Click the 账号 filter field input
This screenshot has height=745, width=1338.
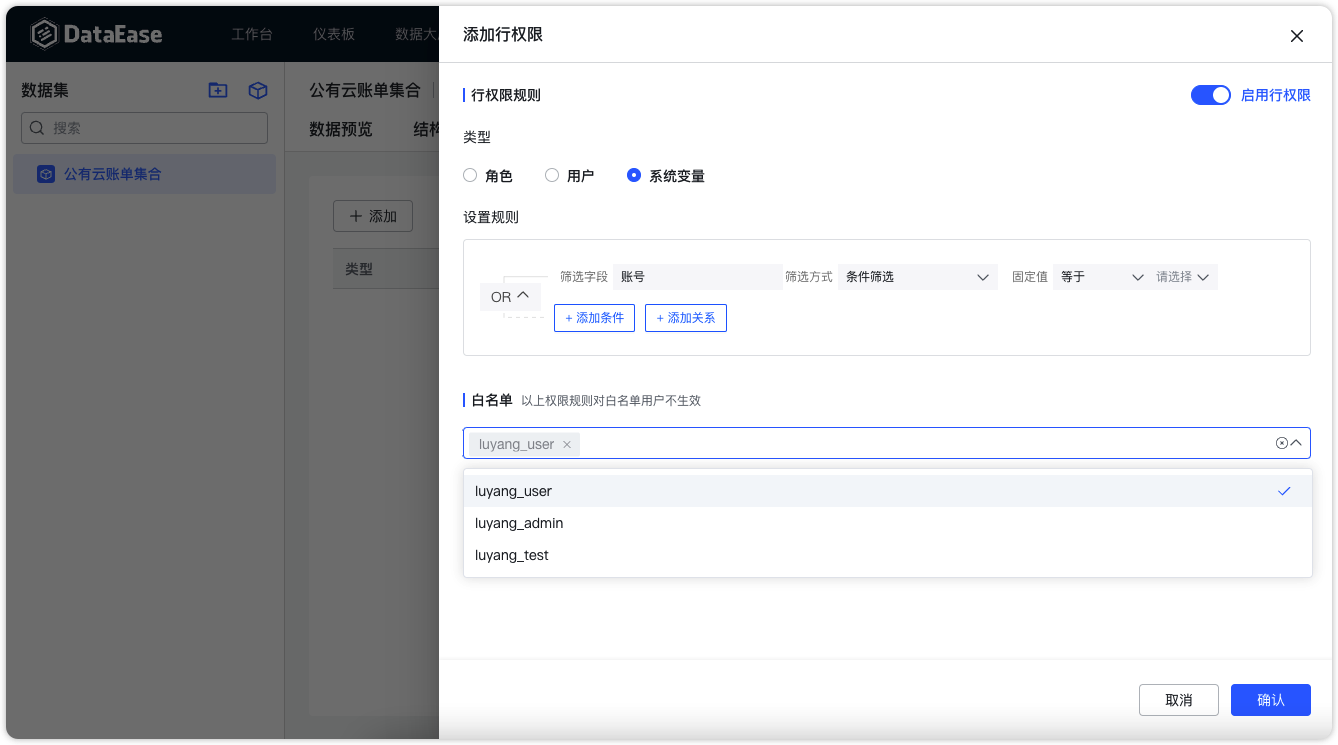pyautogui.click(x=698, y=277)
